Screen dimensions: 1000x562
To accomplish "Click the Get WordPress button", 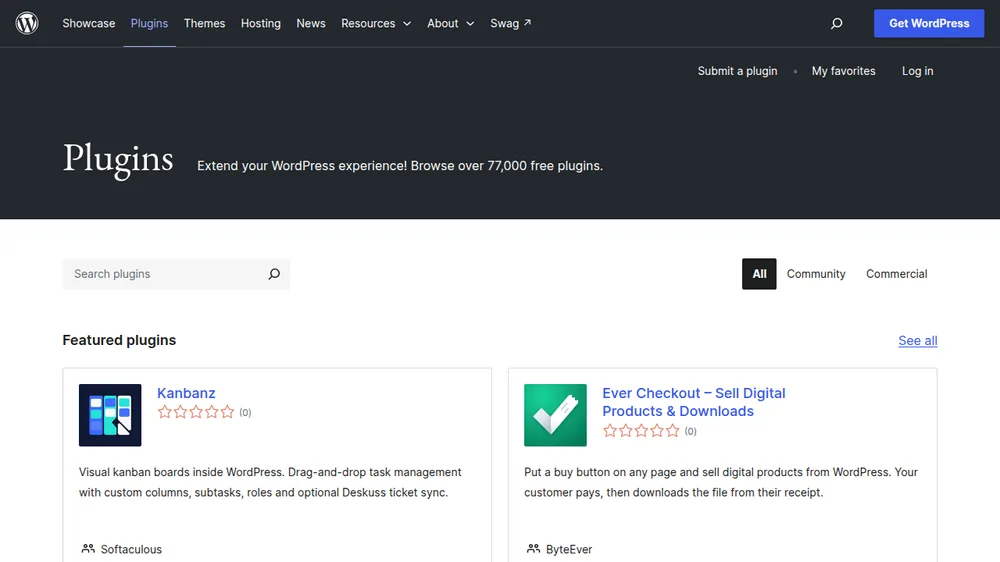I will 929,23.
